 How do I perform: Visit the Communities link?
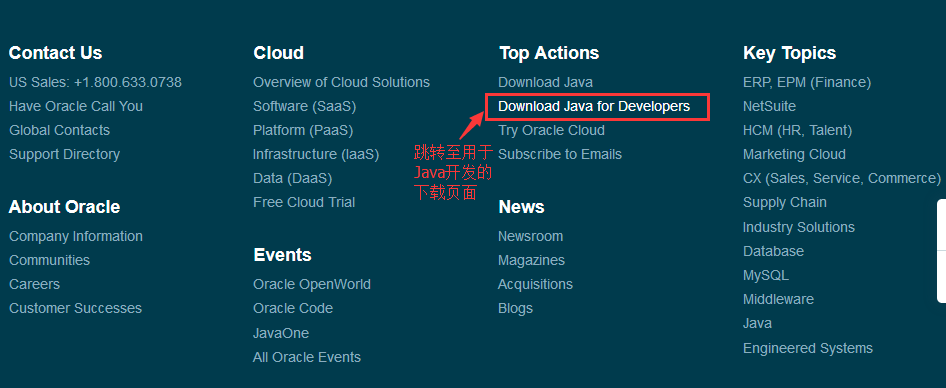49,260
